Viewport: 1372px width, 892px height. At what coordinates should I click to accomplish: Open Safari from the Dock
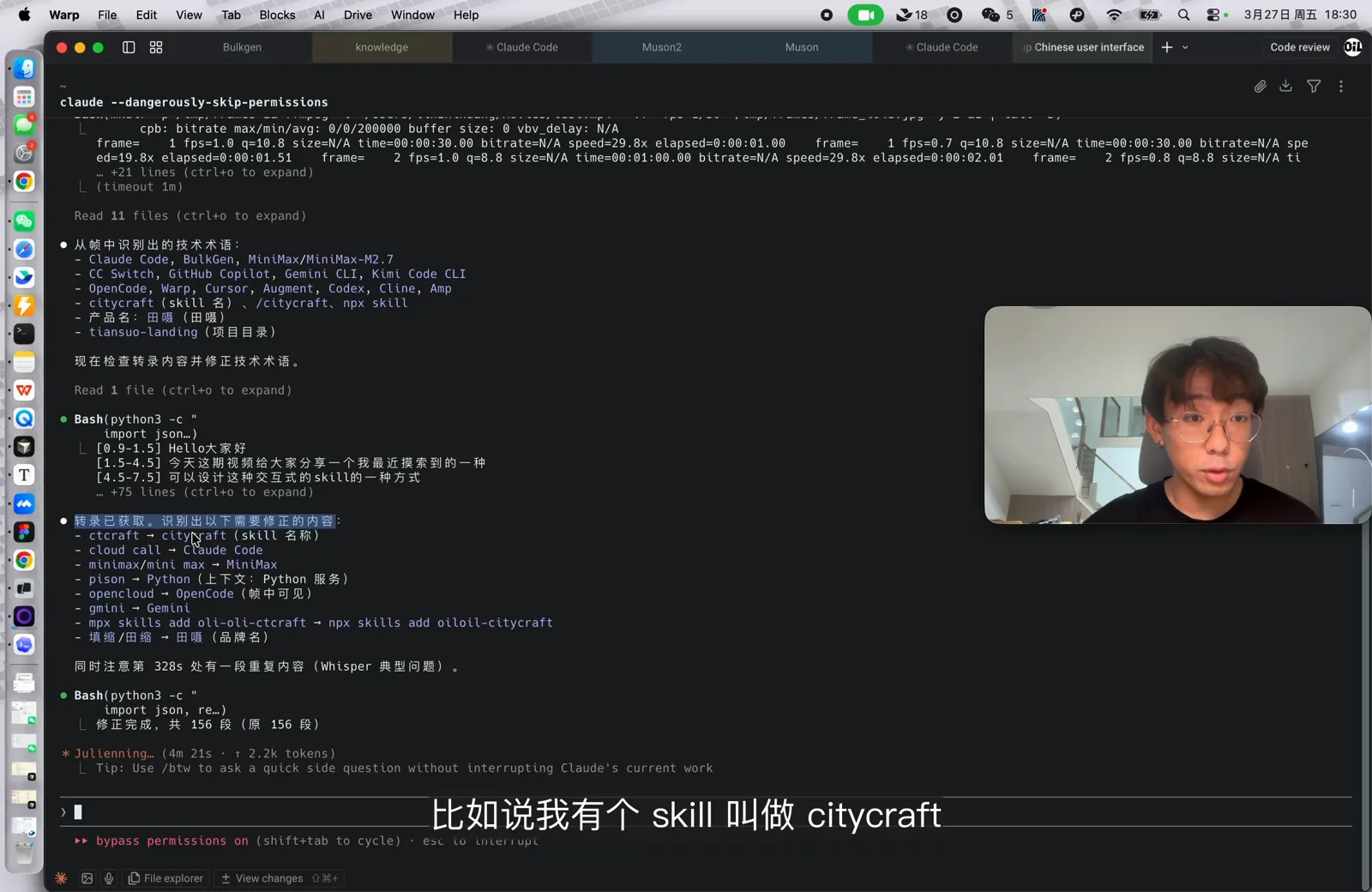coord(24,250)
